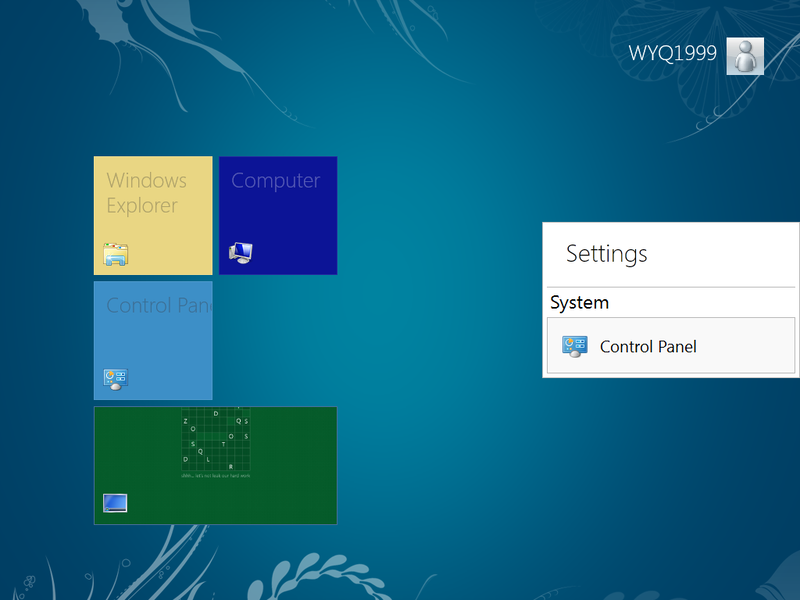The width and height of the screenshot is (800, 600).
Task: Select the WYQ1999 username text
Action: (x=672, y=53)
